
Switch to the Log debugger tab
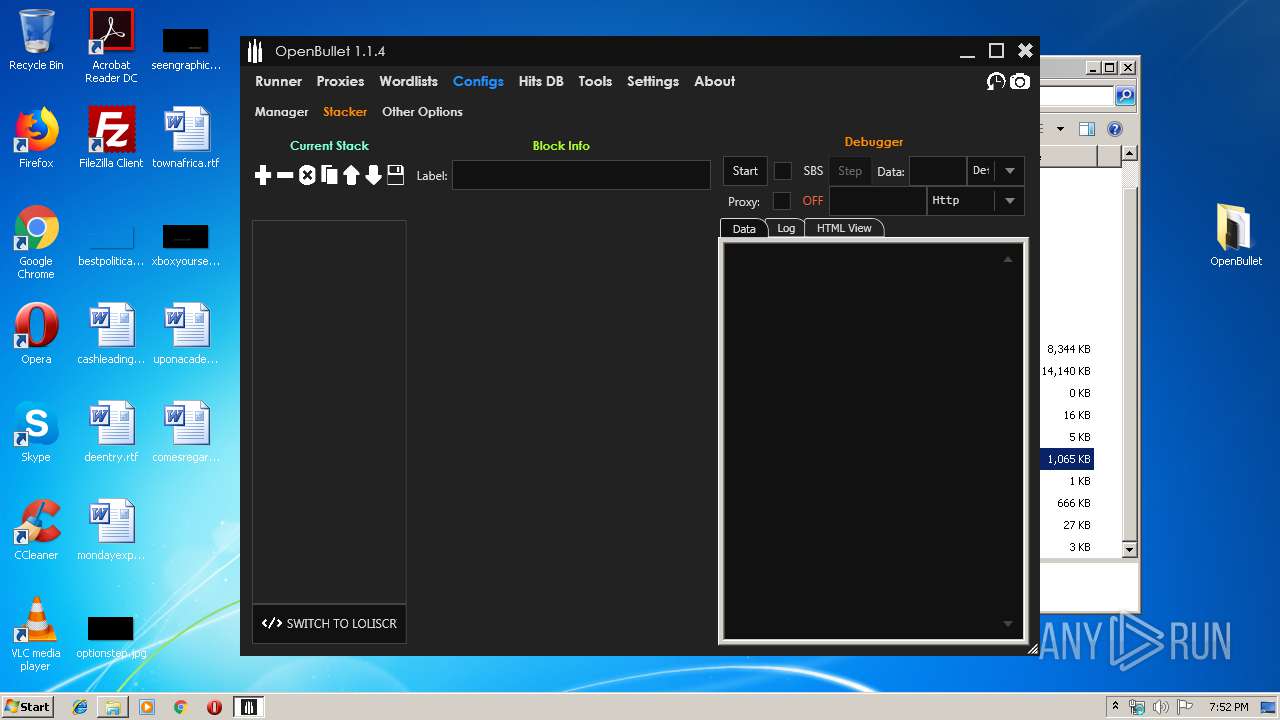coord(786,228)
